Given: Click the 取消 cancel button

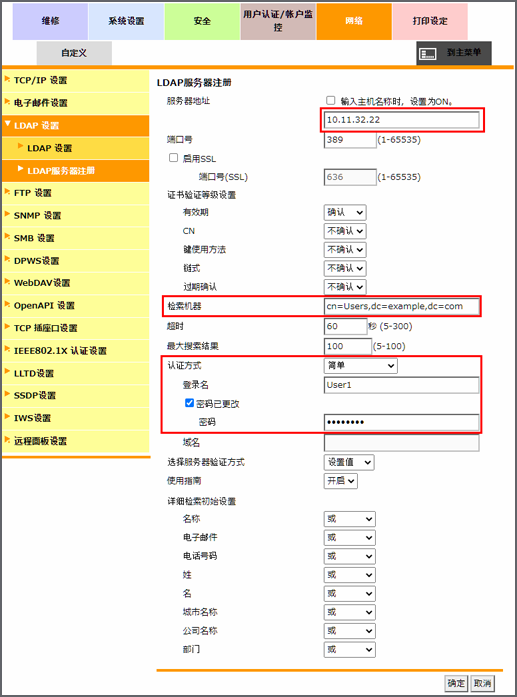Looking at the screenshot, I should [x=483, y=683].
